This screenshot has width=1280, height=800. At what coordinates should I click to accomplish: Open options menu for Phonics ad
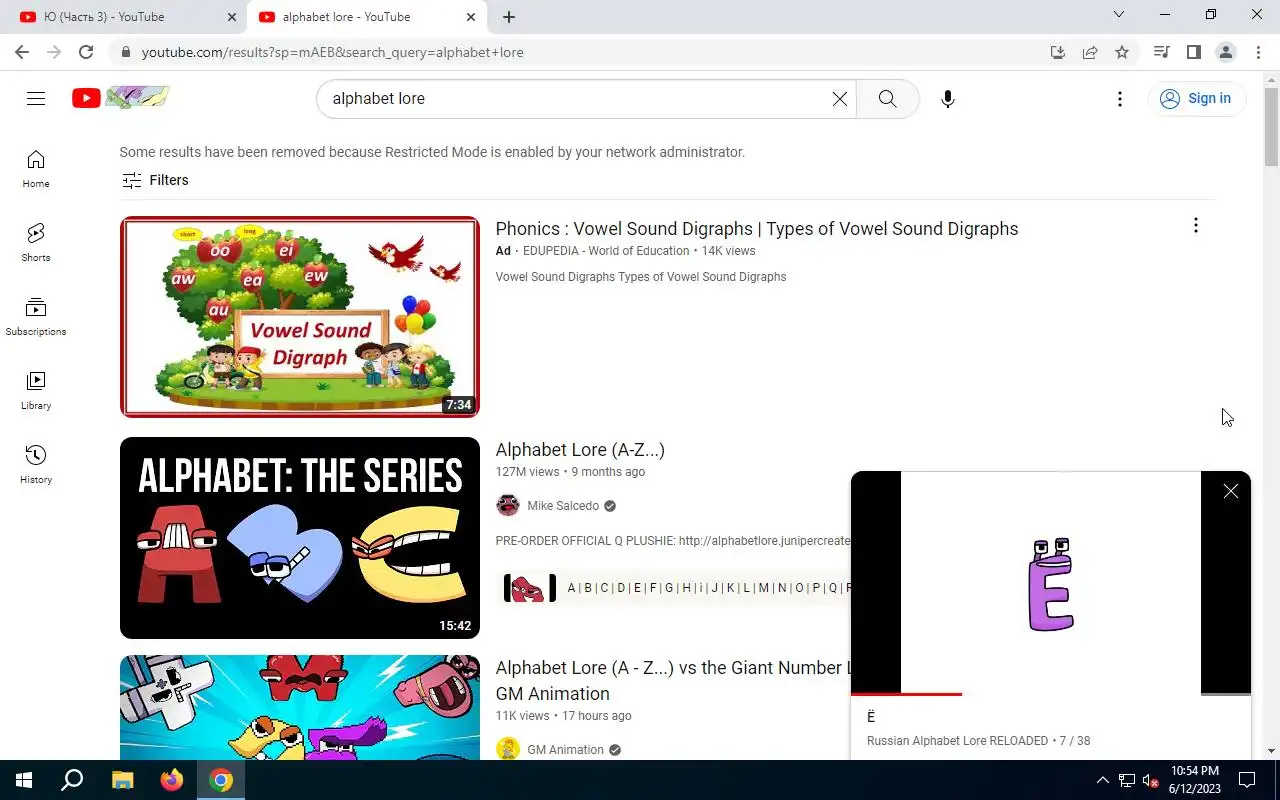[1195, 226]
